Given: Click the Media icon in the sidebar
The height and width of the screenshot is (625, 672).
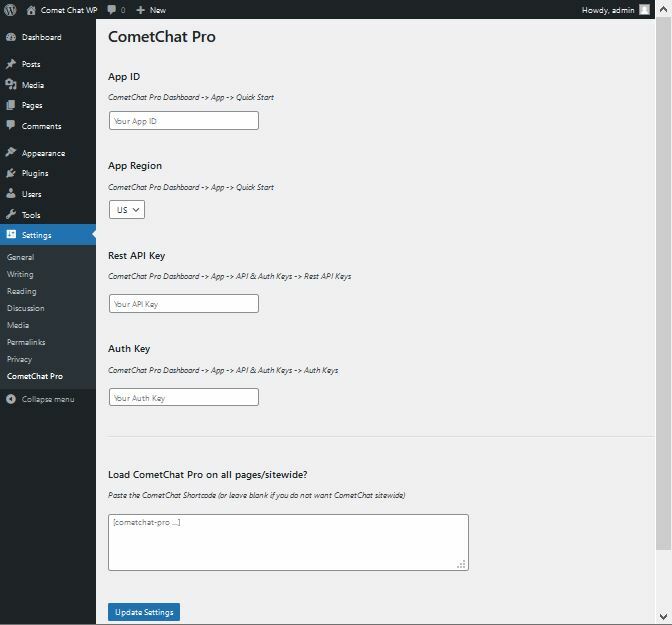Looking at the screenshot, I should click(11, 85).
